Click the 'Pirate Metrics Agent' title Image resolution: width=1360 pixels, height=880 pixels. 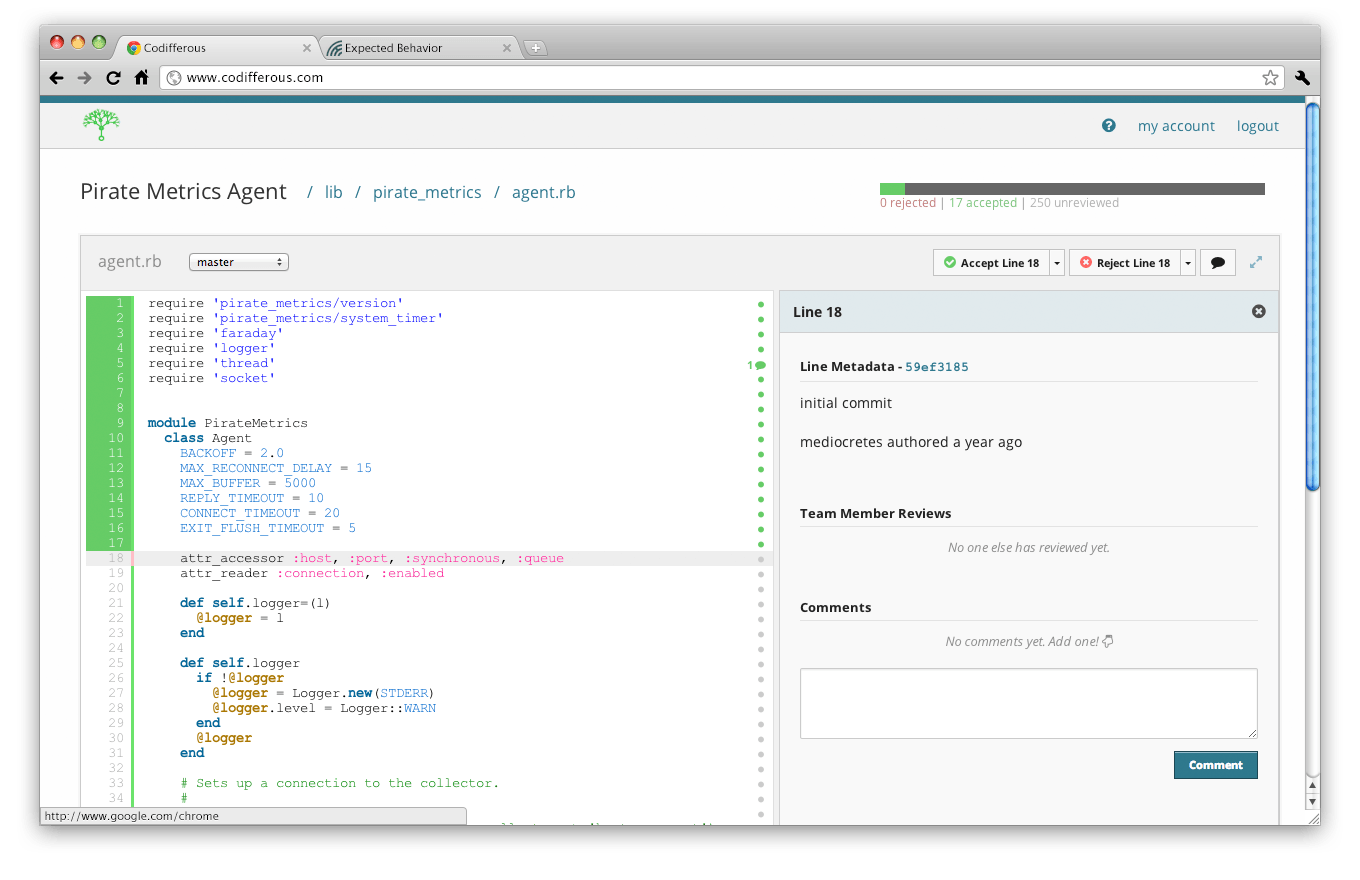(183, 192)
